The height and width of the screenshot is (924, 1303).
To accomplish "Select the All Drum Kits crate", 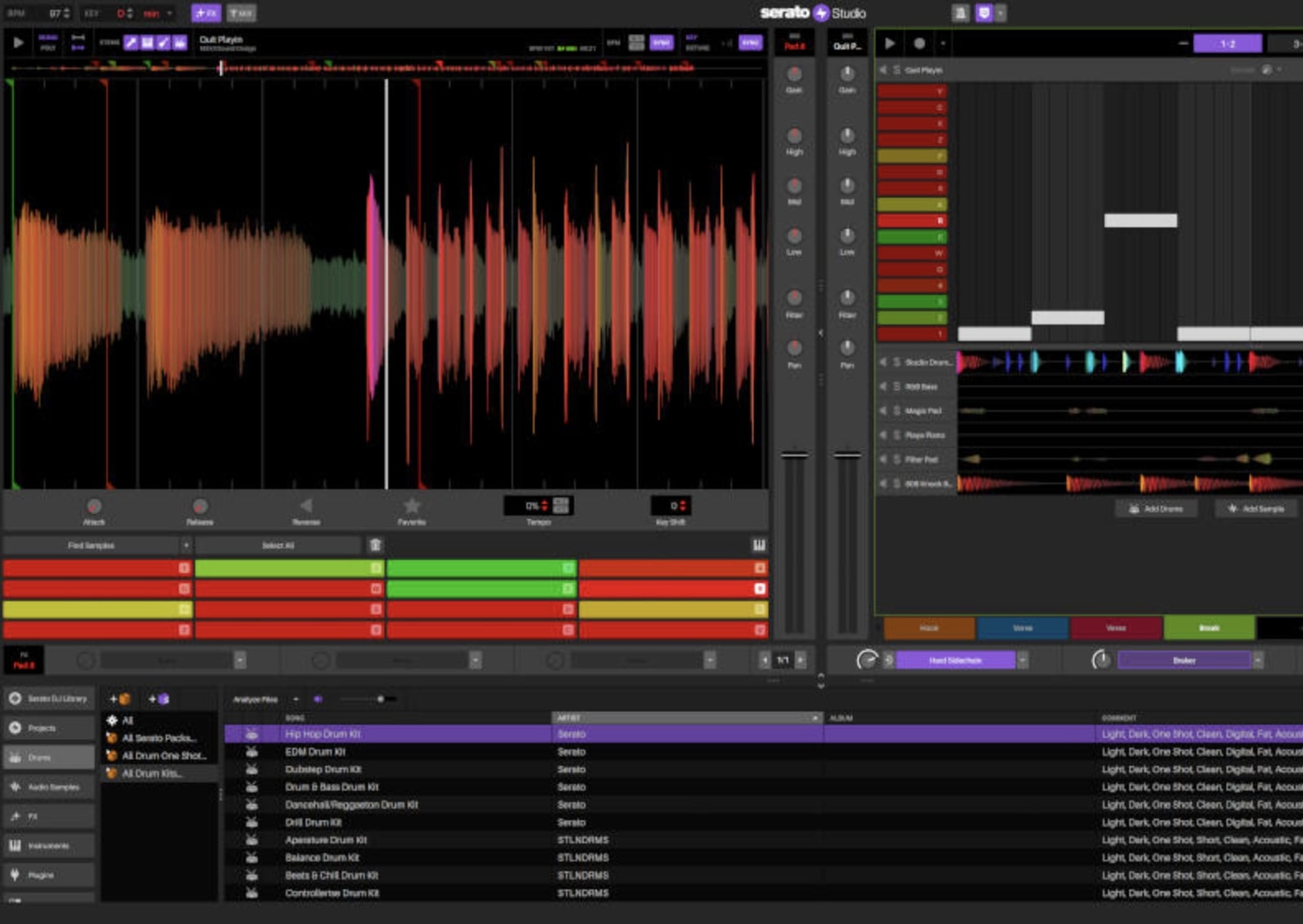I will (x=159, y=773).
